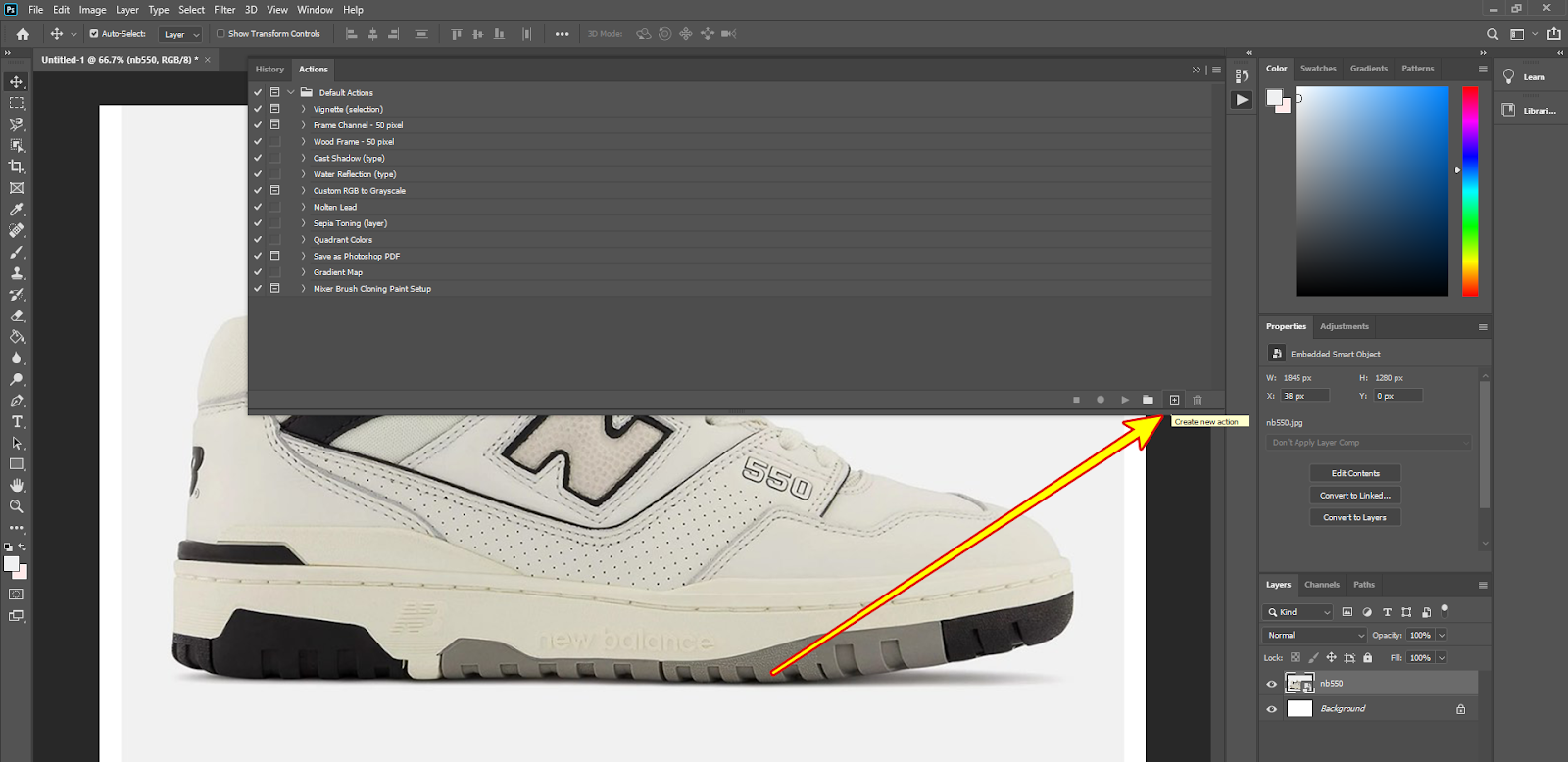Pick the Hand tool
The width and height of the screenshot is (1568, 762).
tap(17, 485)
